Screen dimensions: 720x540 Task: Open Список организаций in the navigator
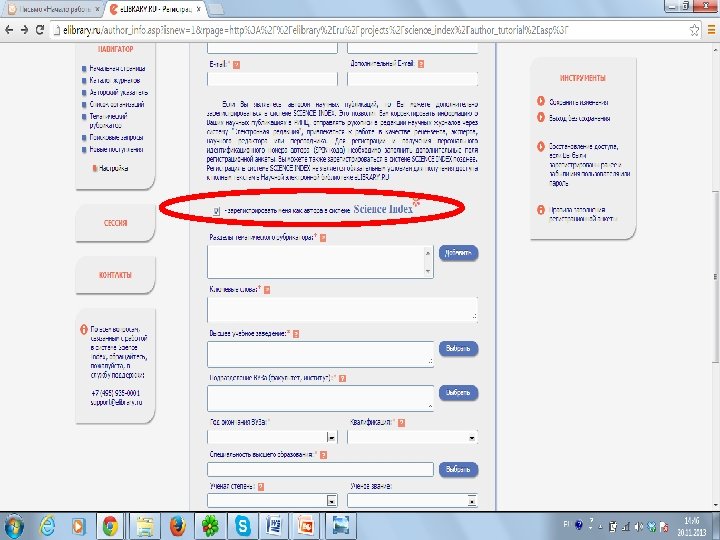[117, 104]
